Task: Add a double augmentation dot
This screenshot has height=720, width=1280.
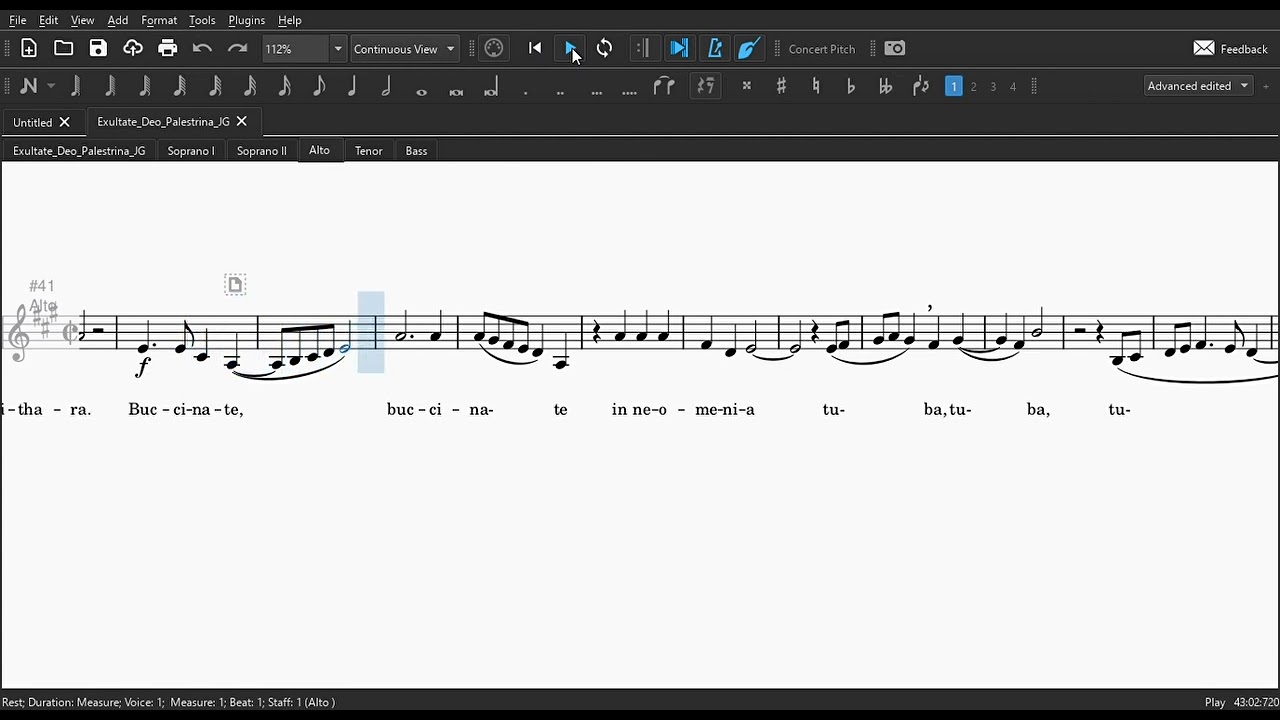Action: coord(560,91)
